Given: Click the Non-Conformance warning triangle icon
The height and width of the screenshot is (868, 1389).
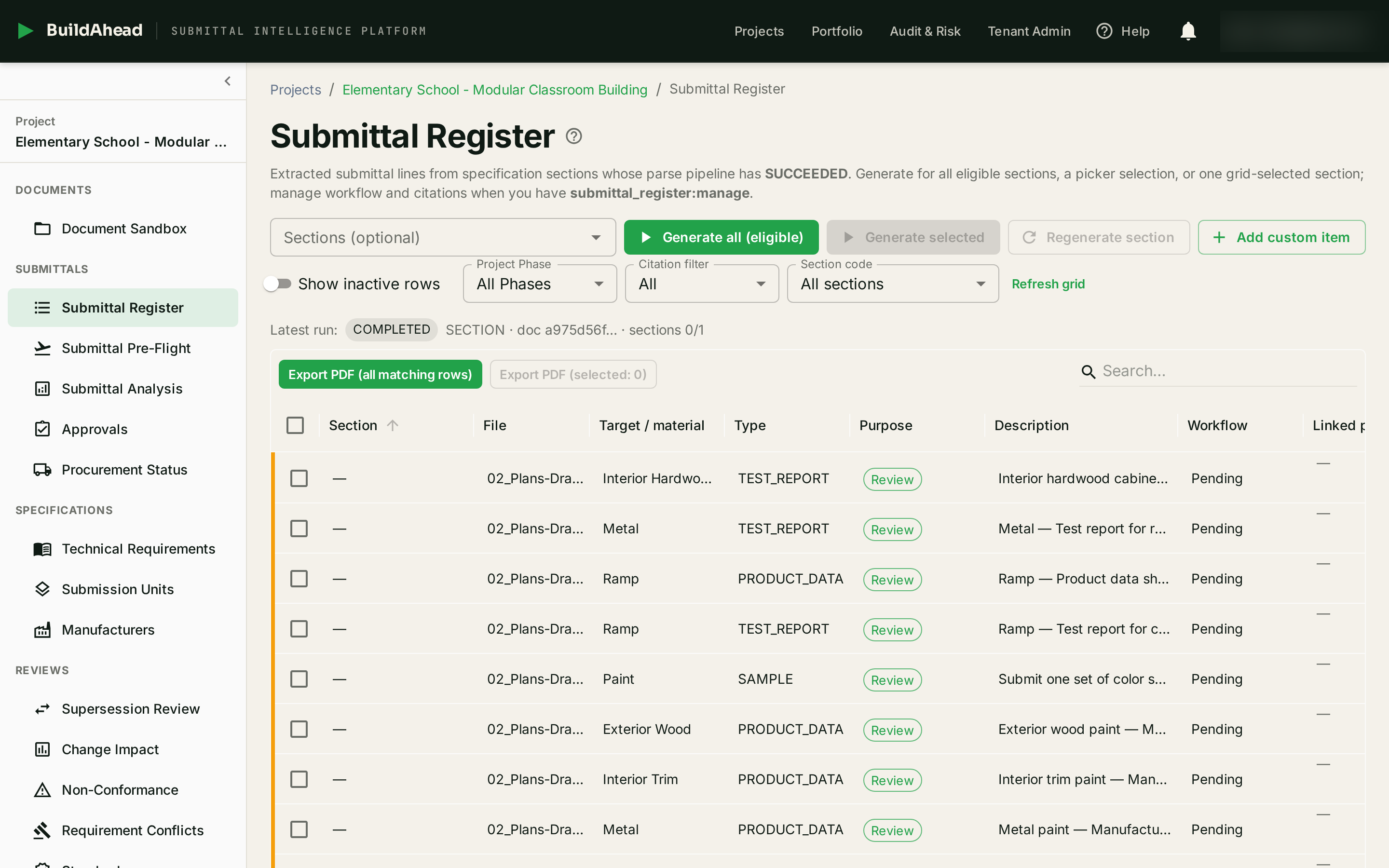Looking at the screenshot, I should click(x=42, y=790).
